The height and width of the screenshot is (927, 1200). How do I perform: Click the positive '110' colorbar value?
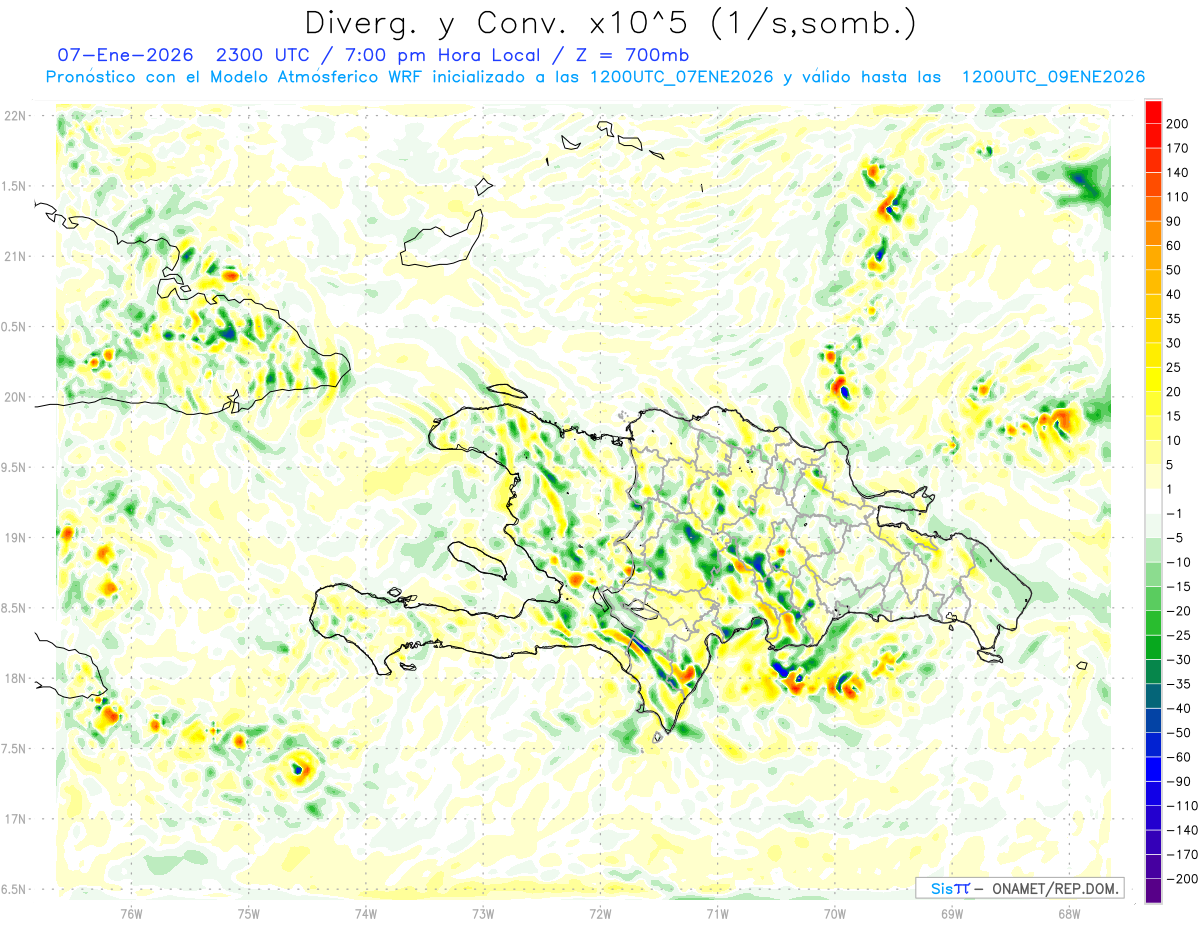[x=1178, y=197]
